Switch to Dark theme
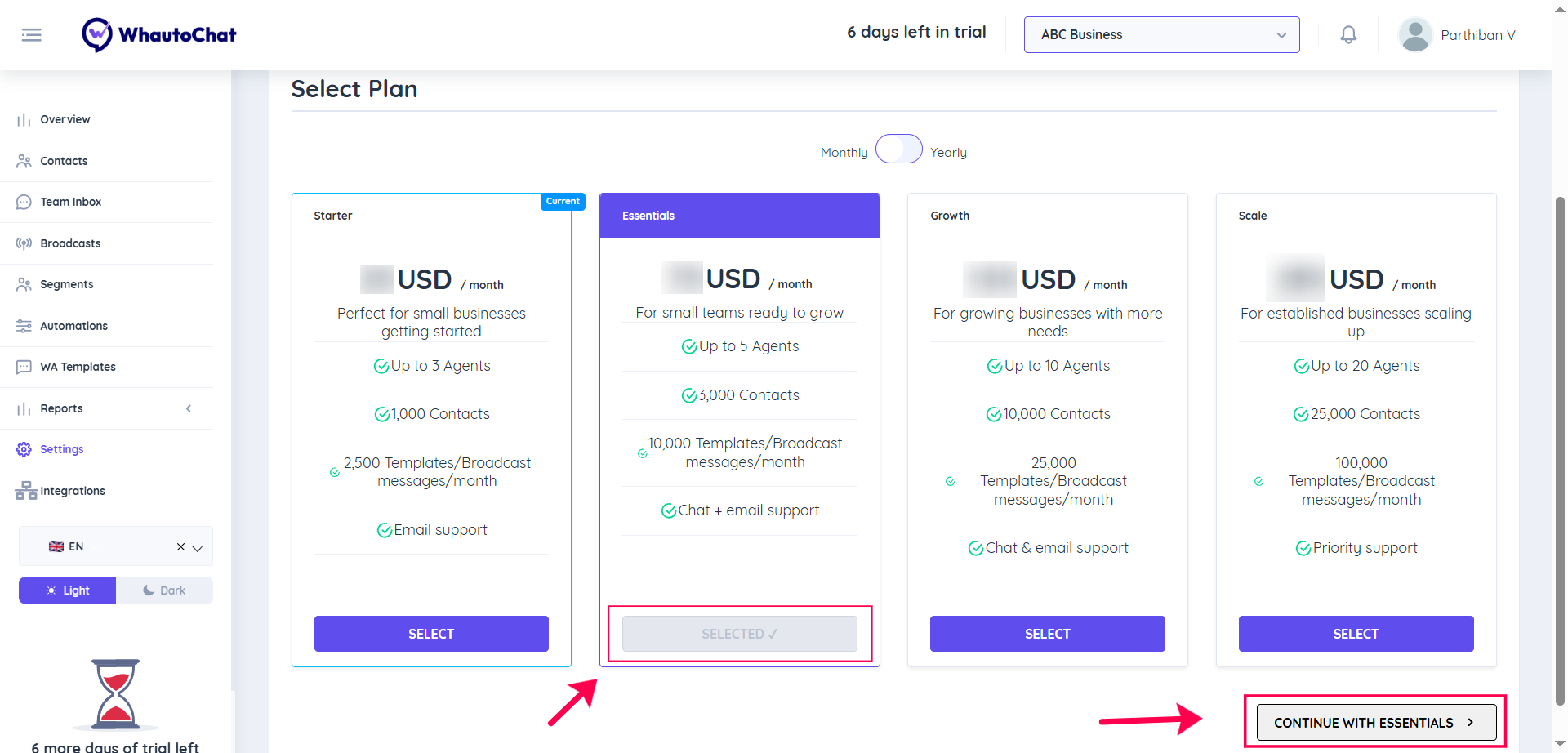 164,590
